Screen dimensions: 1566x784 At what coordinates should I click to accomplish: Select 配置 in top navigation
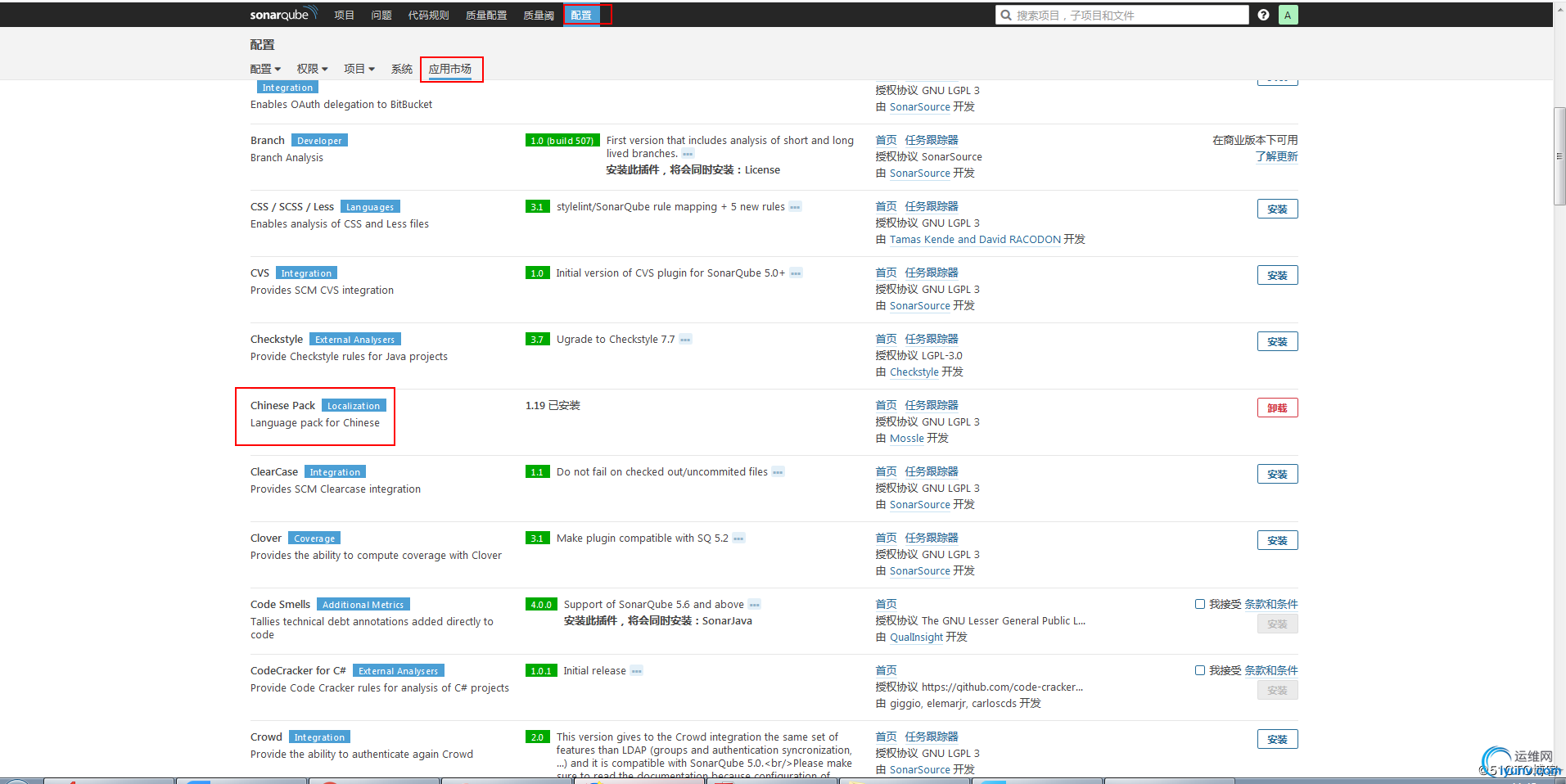[581, 15]
